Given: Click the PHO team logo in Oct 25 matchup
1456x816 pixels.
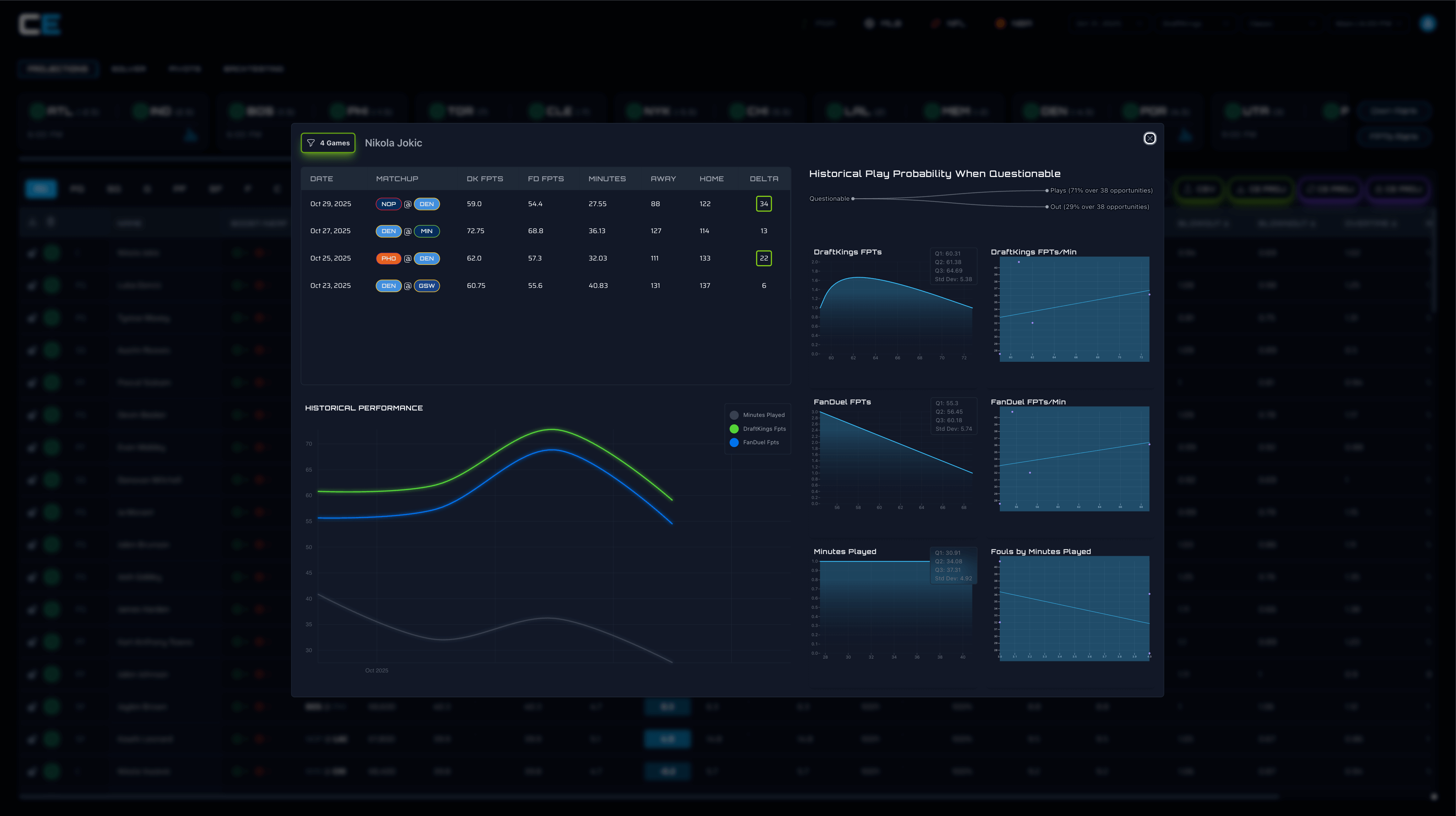Looking at the screenshot, I should (x=388, y=258).
